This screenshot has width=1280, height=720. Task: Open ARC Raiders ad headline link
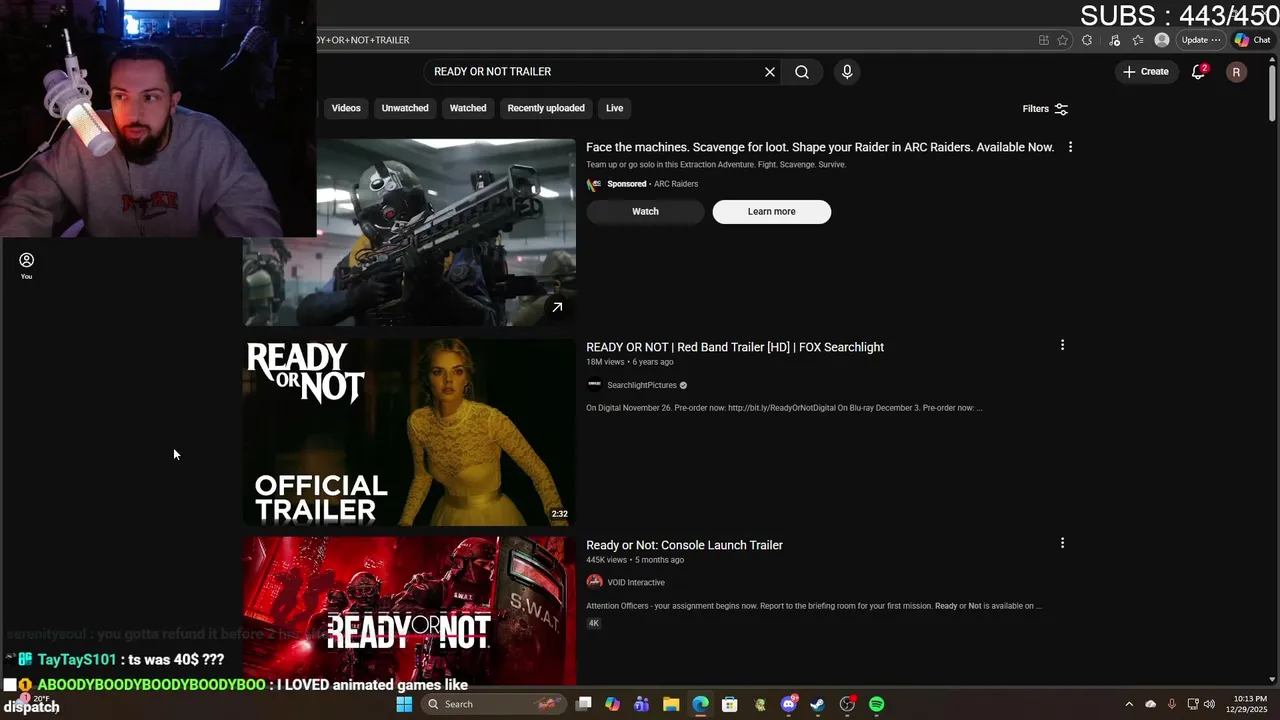coord(820,147)
